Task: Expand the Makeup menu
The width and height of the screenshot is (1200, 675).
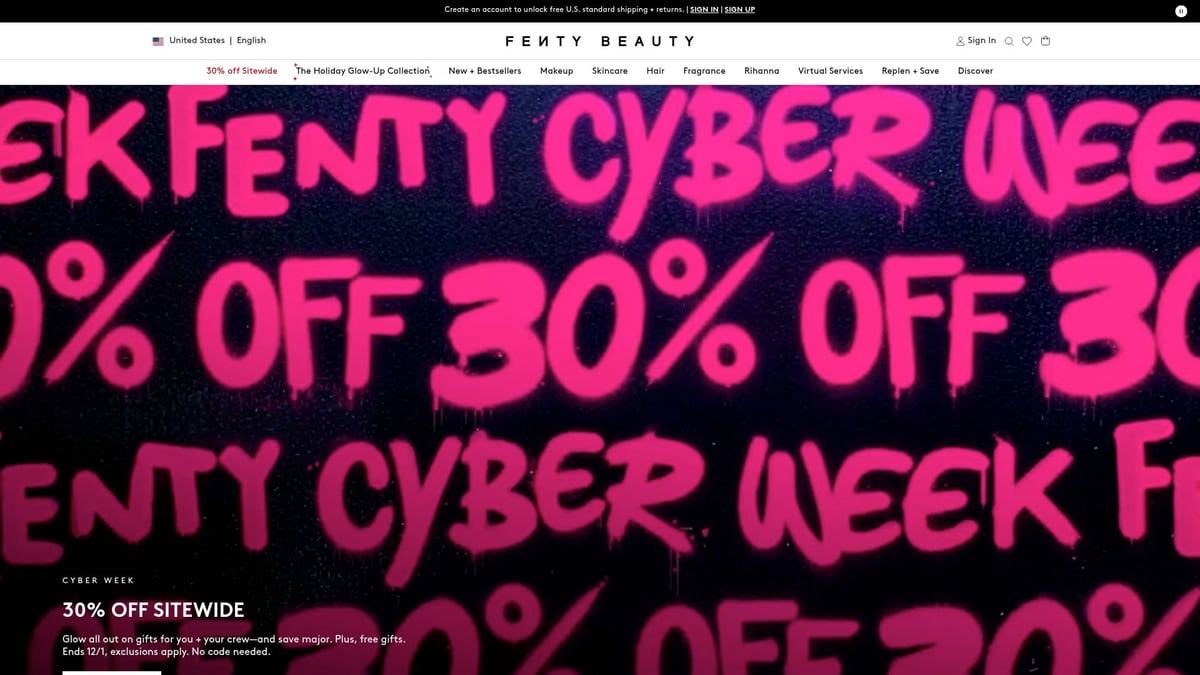Action: (556, 71)
